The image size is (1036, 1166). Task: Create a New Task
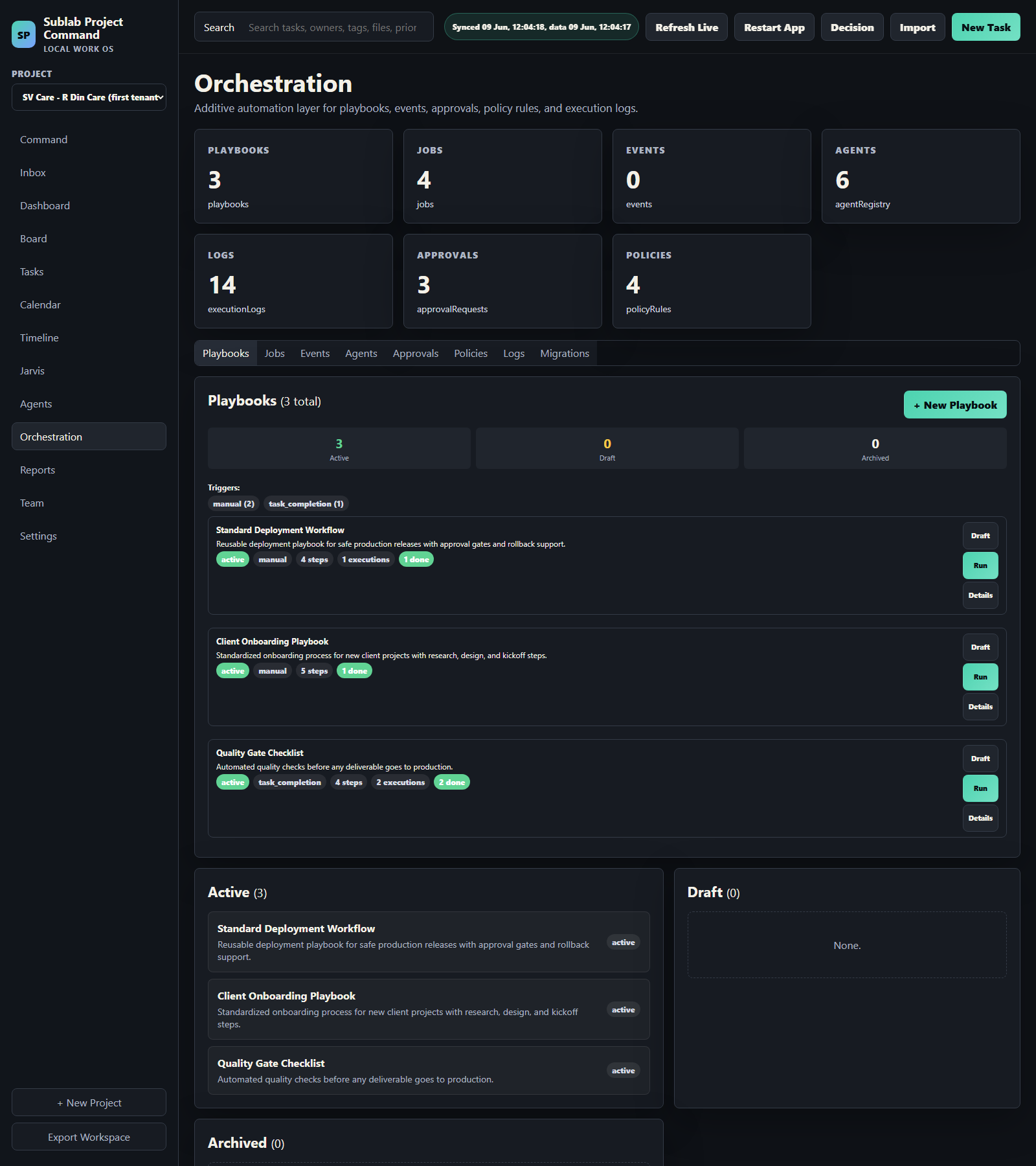pos(985,27)
